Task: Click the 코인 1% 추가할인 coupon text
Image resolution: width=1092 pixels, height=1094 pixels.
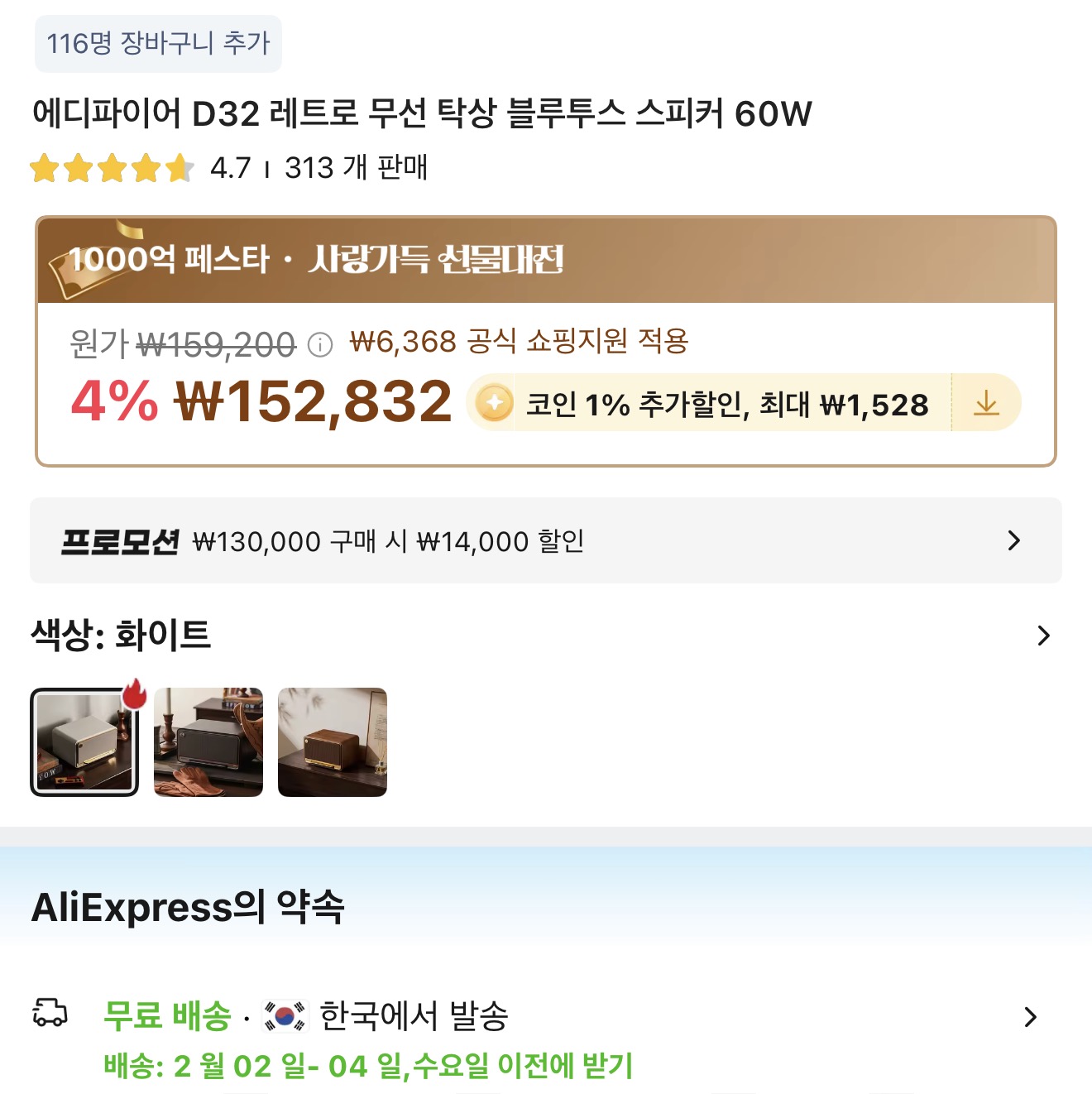Action: tap(726, 405)
